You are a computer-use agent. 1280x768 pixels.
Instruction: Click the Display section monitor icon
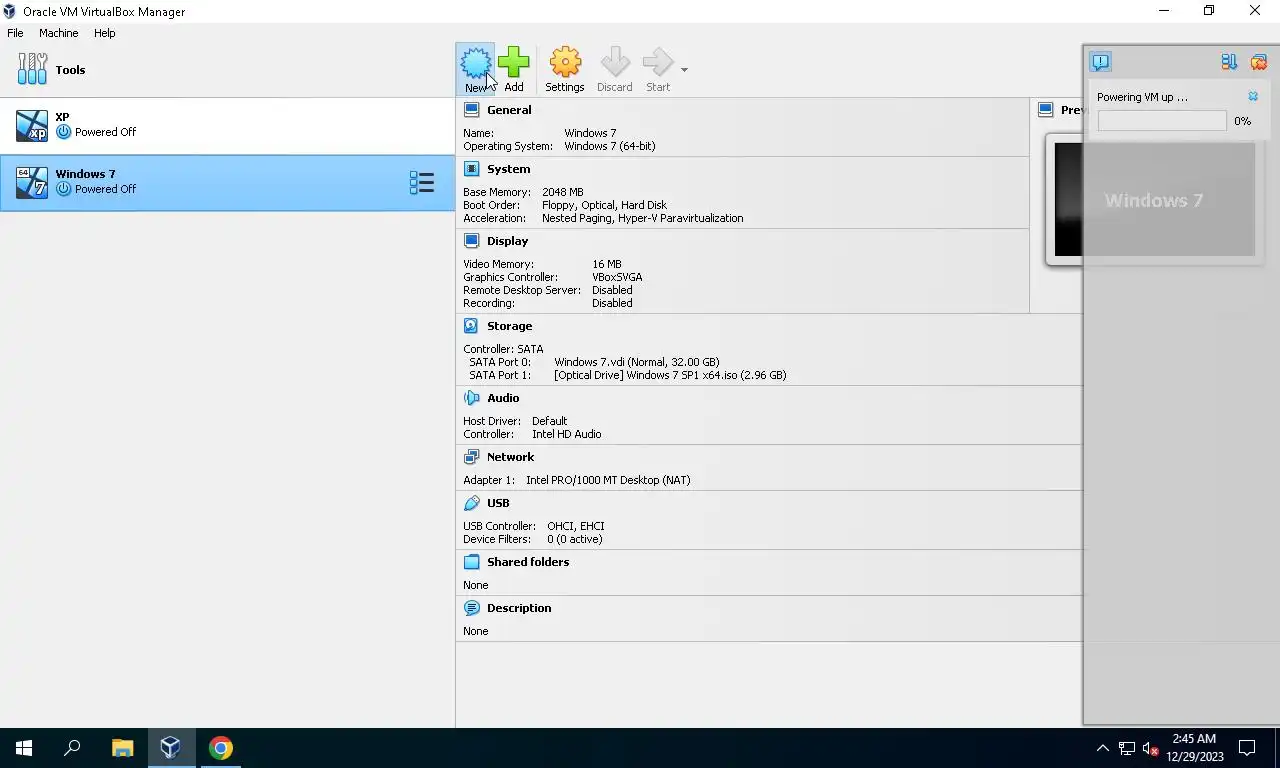pos(471,241)
